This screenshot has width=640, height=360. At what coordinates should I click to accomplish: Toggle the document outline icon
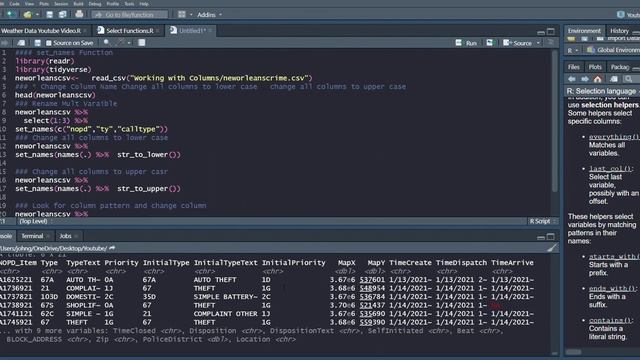pos(551,42)
